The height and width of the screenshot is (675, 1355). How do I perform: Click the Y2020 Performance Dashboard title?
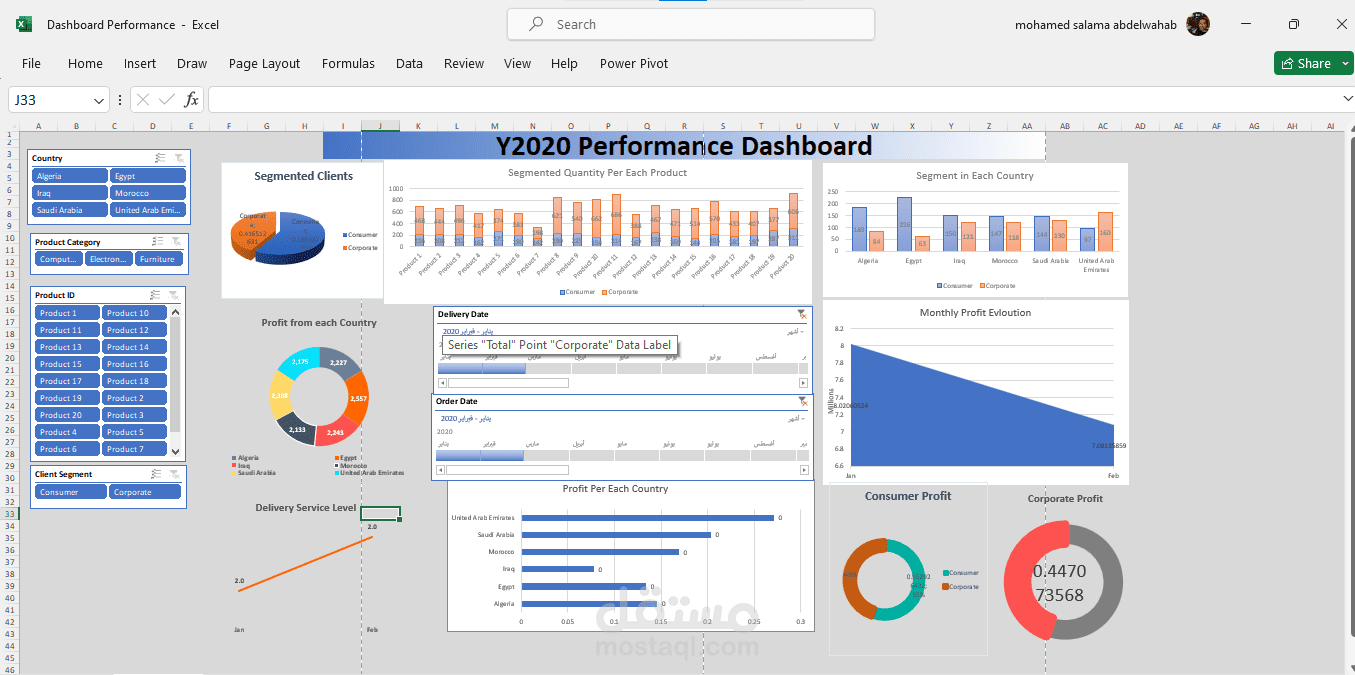tap(684, 146)
